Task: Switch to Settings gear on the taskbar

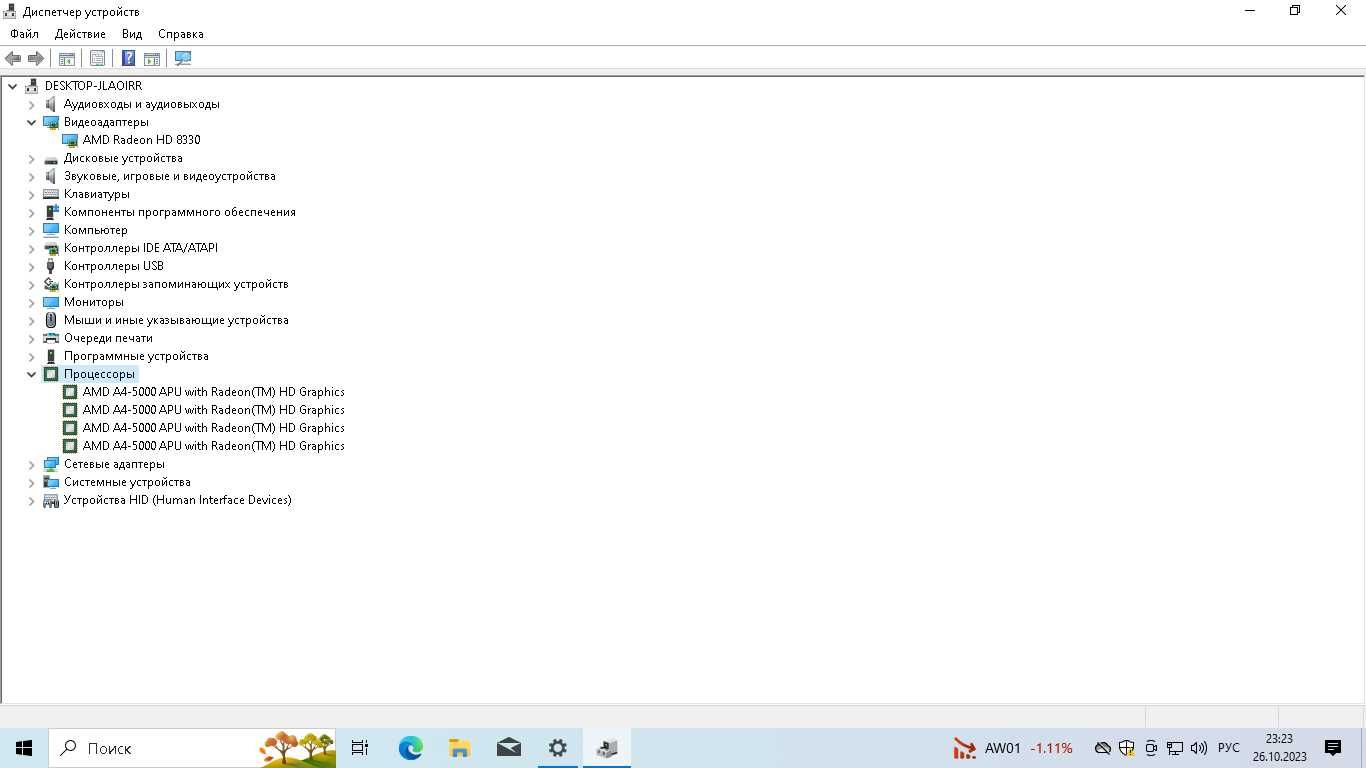Action: tap(558, 748)
